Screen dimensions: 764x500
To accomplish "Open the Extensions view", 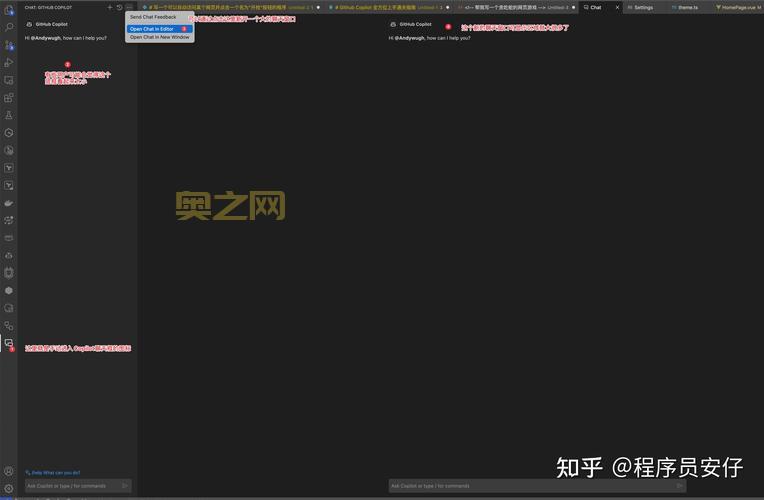I will pyautogui.click(x=9, y=98).
